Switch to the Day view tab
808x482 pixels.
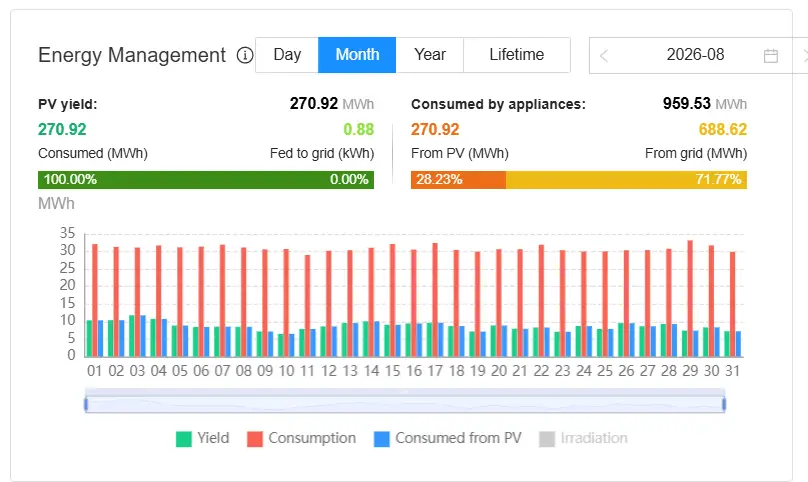(x=287, y=55)
